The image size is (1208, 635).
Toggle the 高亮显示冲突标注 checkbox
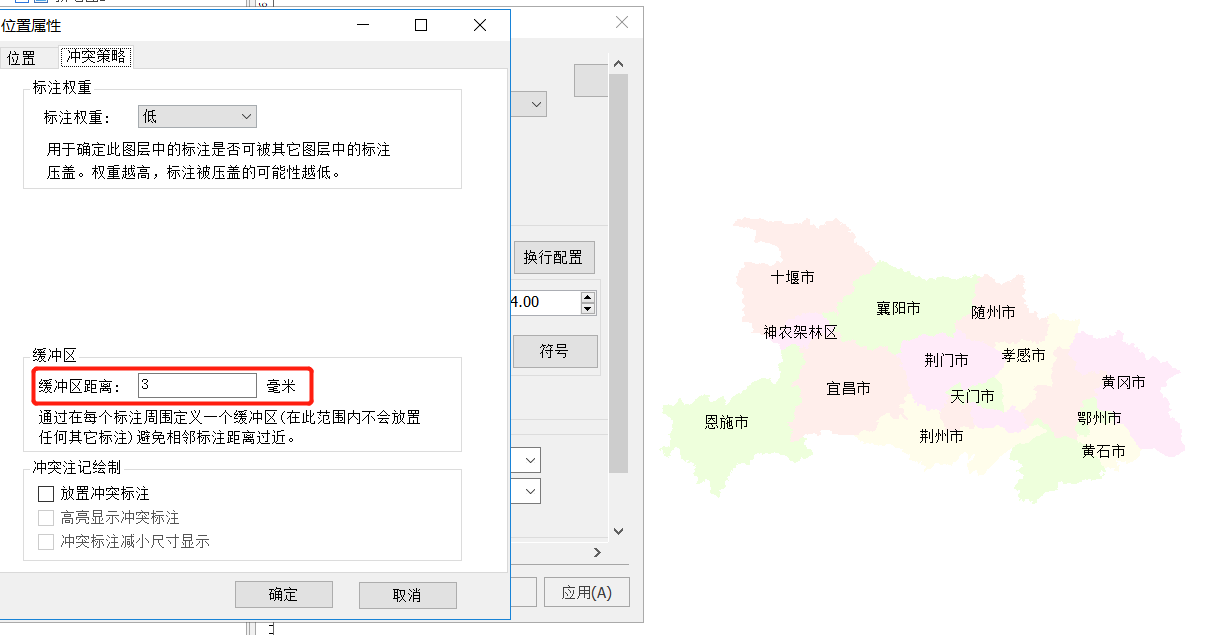(46, 517)
